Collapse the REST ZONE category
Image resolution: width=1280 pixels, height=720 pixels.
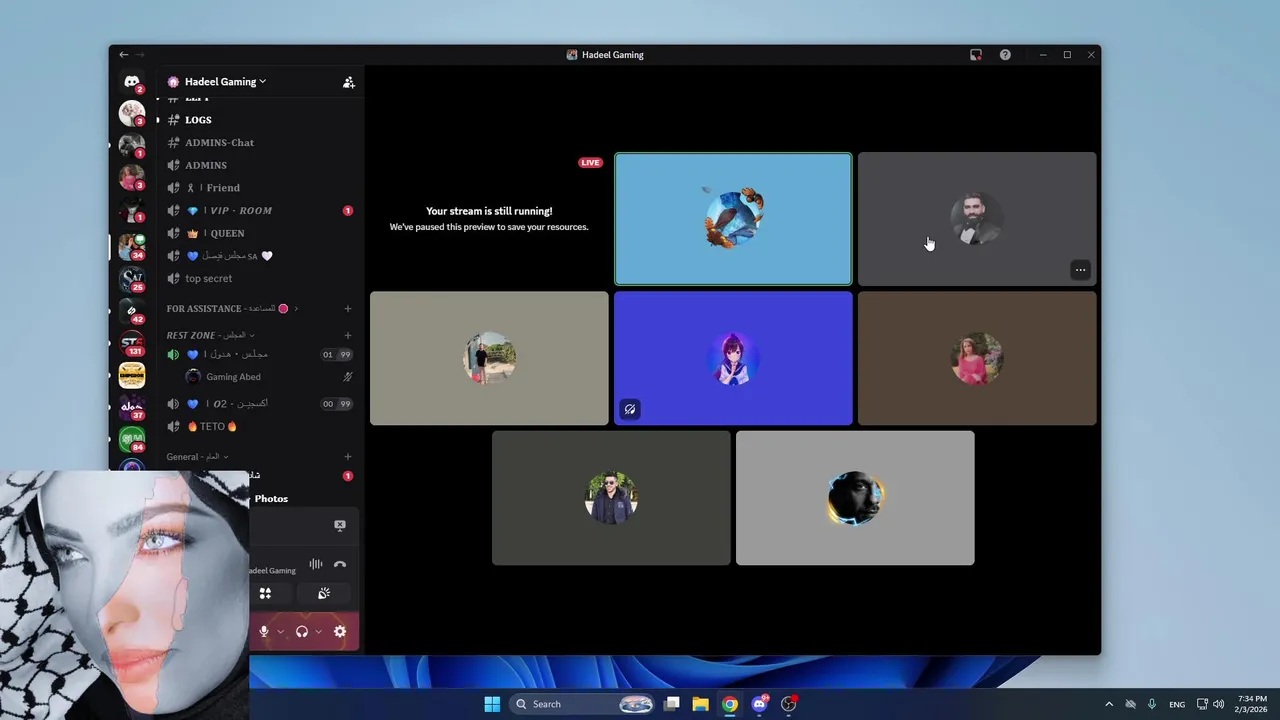[210, 335]
